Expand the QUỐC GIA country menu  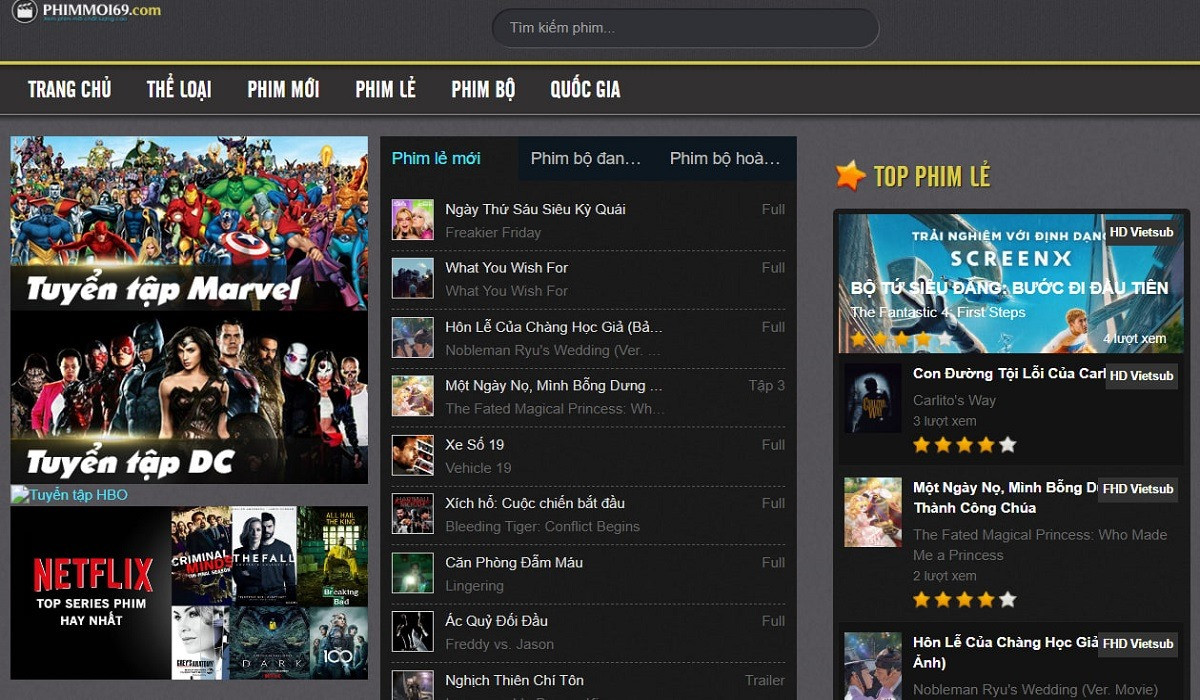pyautogui.click(x=585, y=89)
